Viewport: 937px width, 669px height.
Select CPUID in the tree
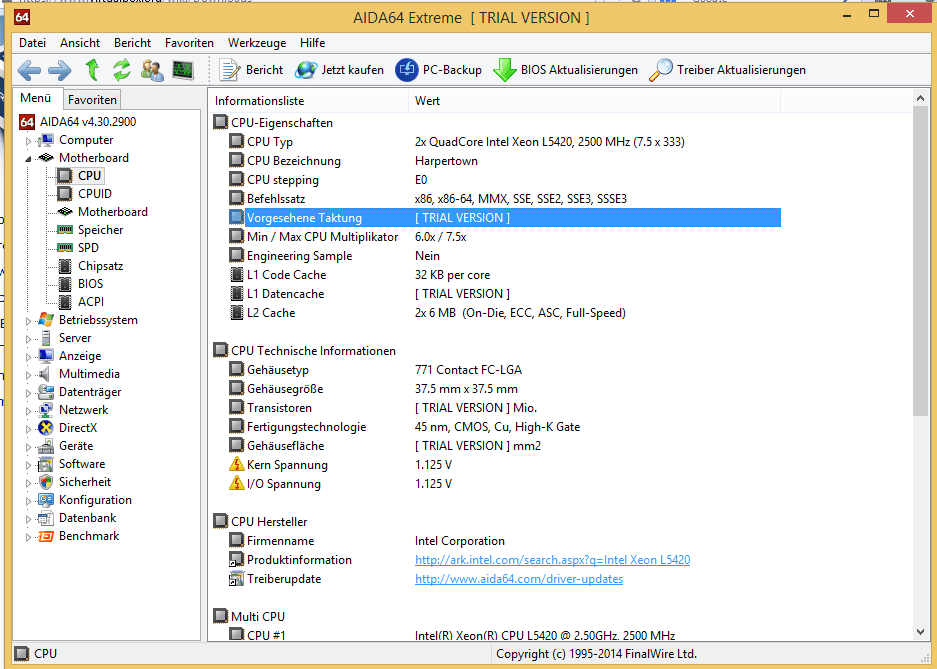[94, 194]
